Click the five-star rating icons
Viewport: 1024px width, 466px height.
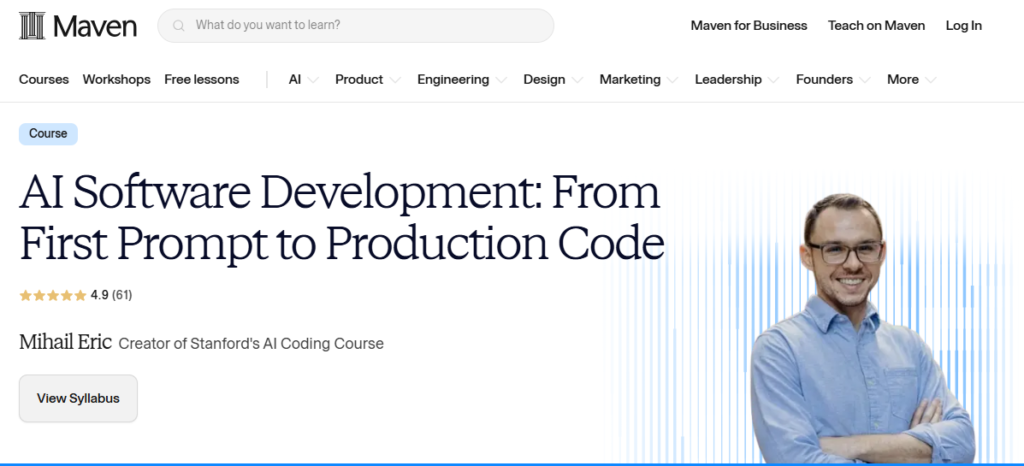[53, 295]
